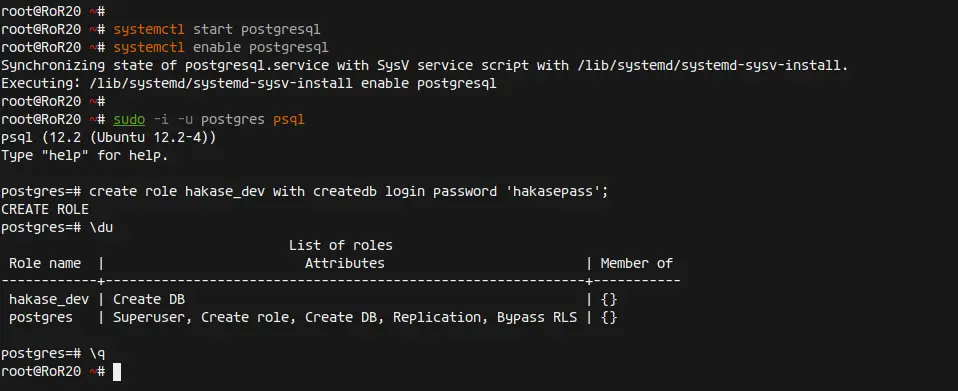The height and width of the screenshot is (391, 958).
Task: Click the 'CREATE ROLE' output line
Action: pos(45,210)
